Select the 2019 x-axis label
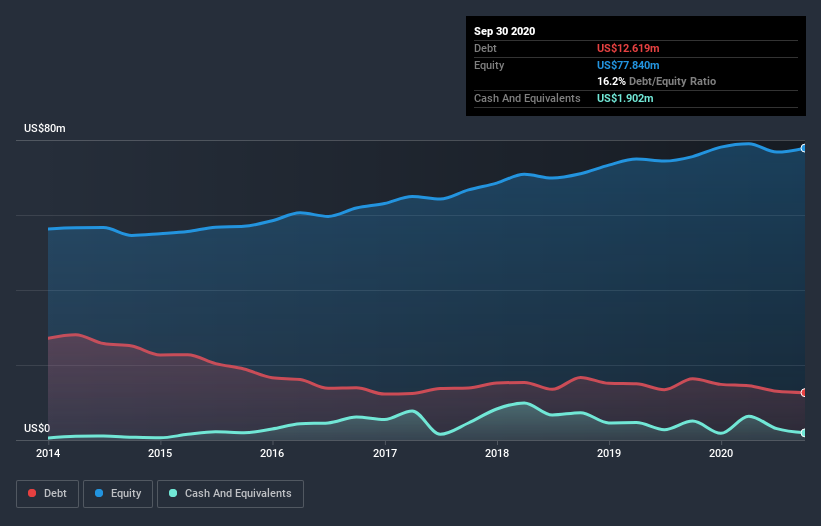Image resolution: width=821 pixels, height=526 pixels. click(x=609, y=453)
